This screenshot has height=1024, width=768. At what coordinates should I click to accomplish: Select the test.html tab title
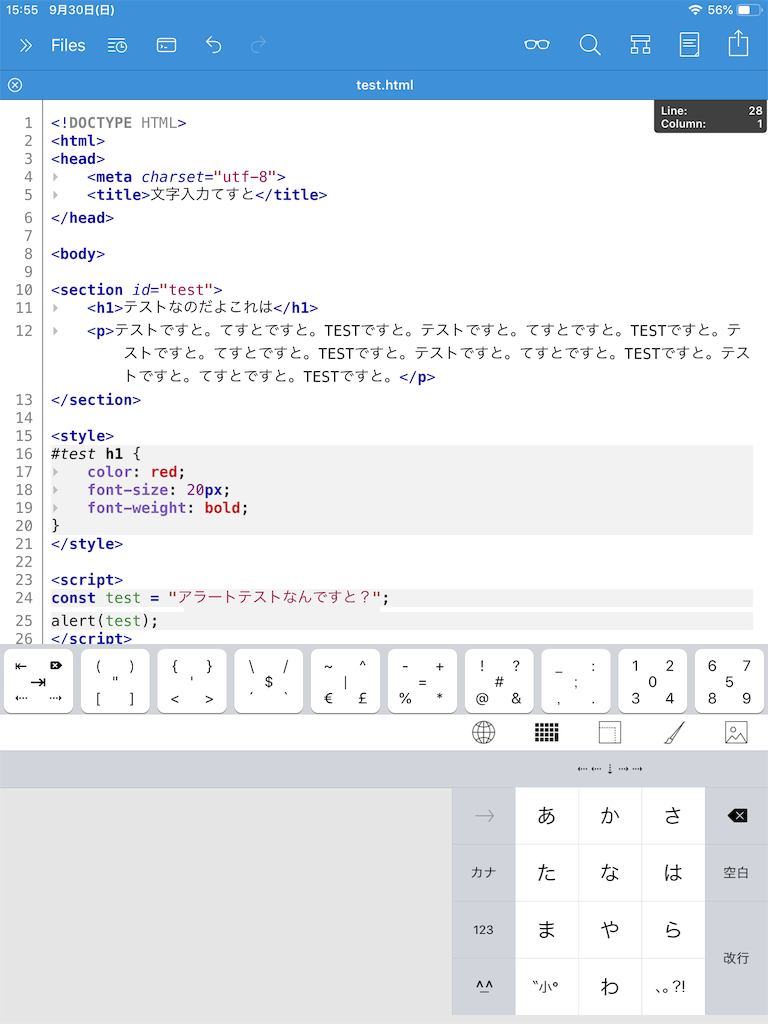pyautogui.click(x=385, y=85)
